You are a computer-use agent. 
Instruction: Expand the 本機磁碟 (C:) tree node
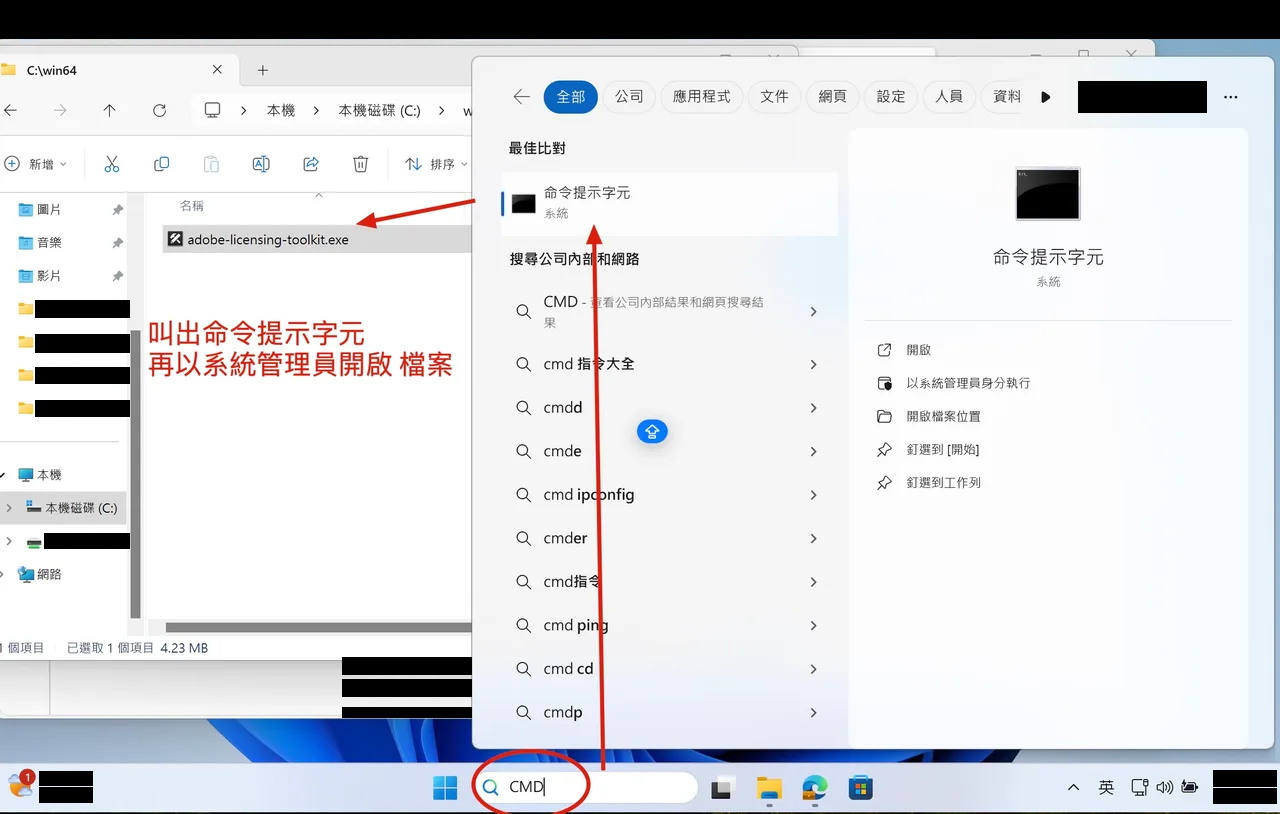[x=9, y=508]
